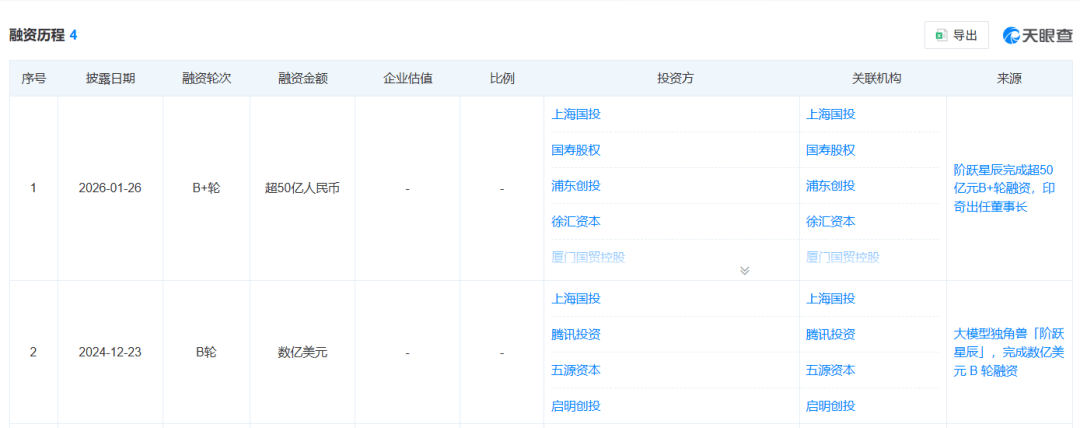Click the 天眼查 logo icon
The image size is (1080, 428).
pos(1037,35)
